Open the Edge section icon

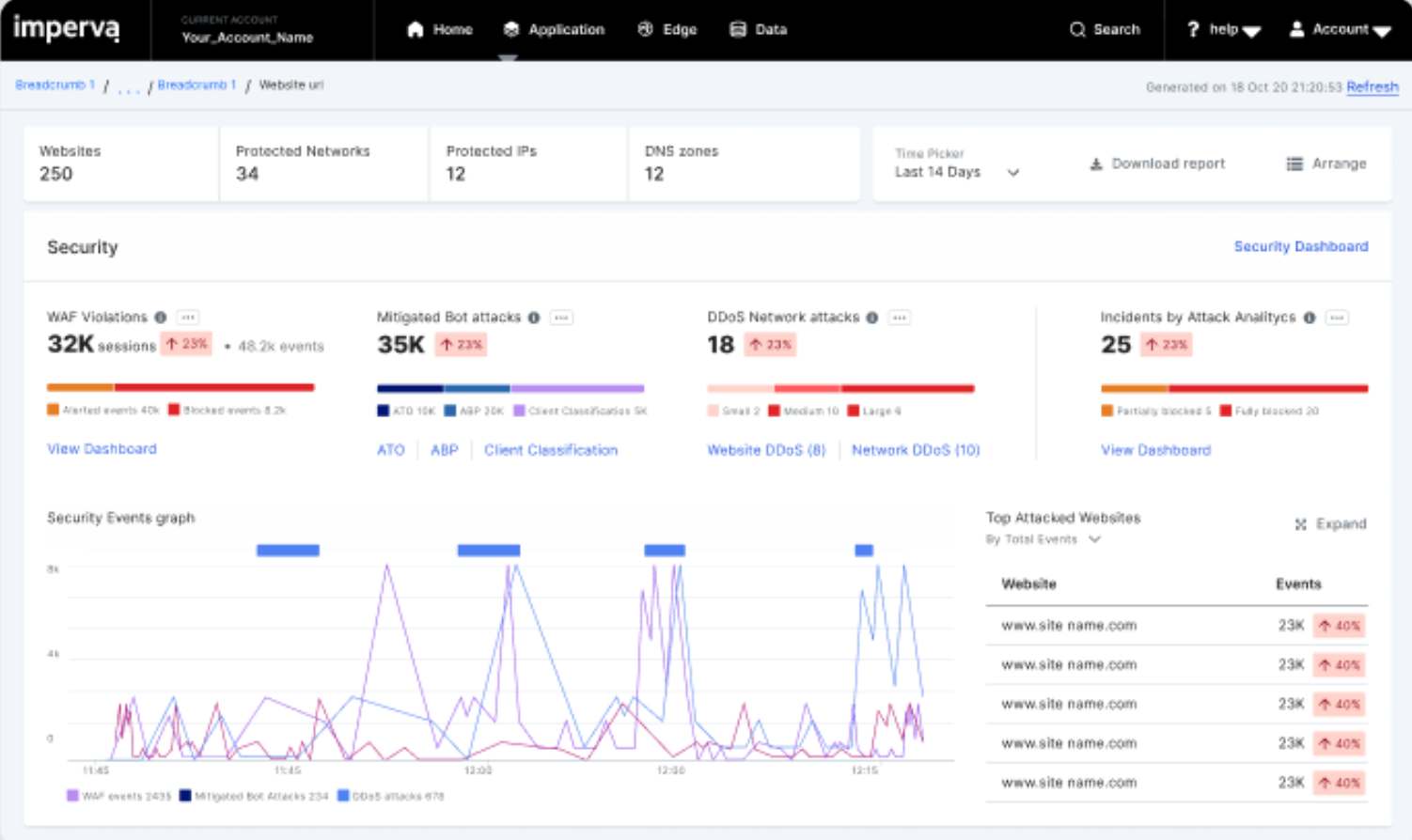(x=643, y=29)
